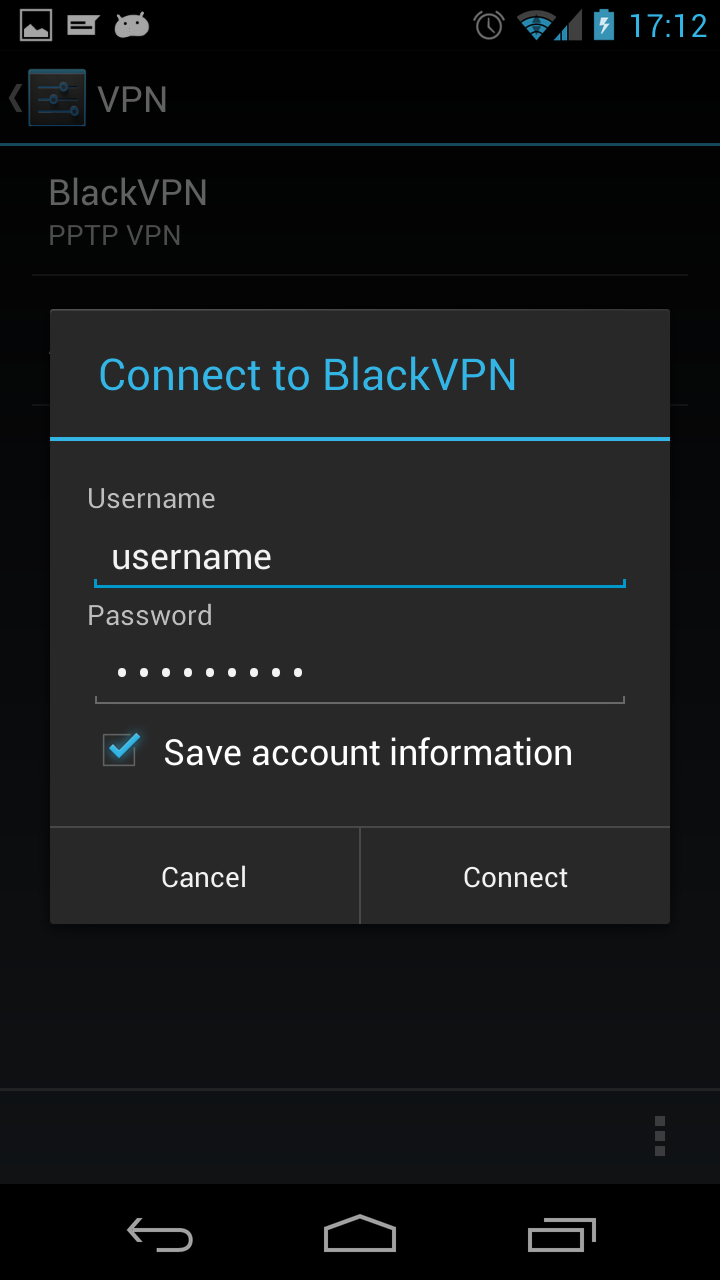
Task: Tap the picture notification icon
Action: point(36,25)
